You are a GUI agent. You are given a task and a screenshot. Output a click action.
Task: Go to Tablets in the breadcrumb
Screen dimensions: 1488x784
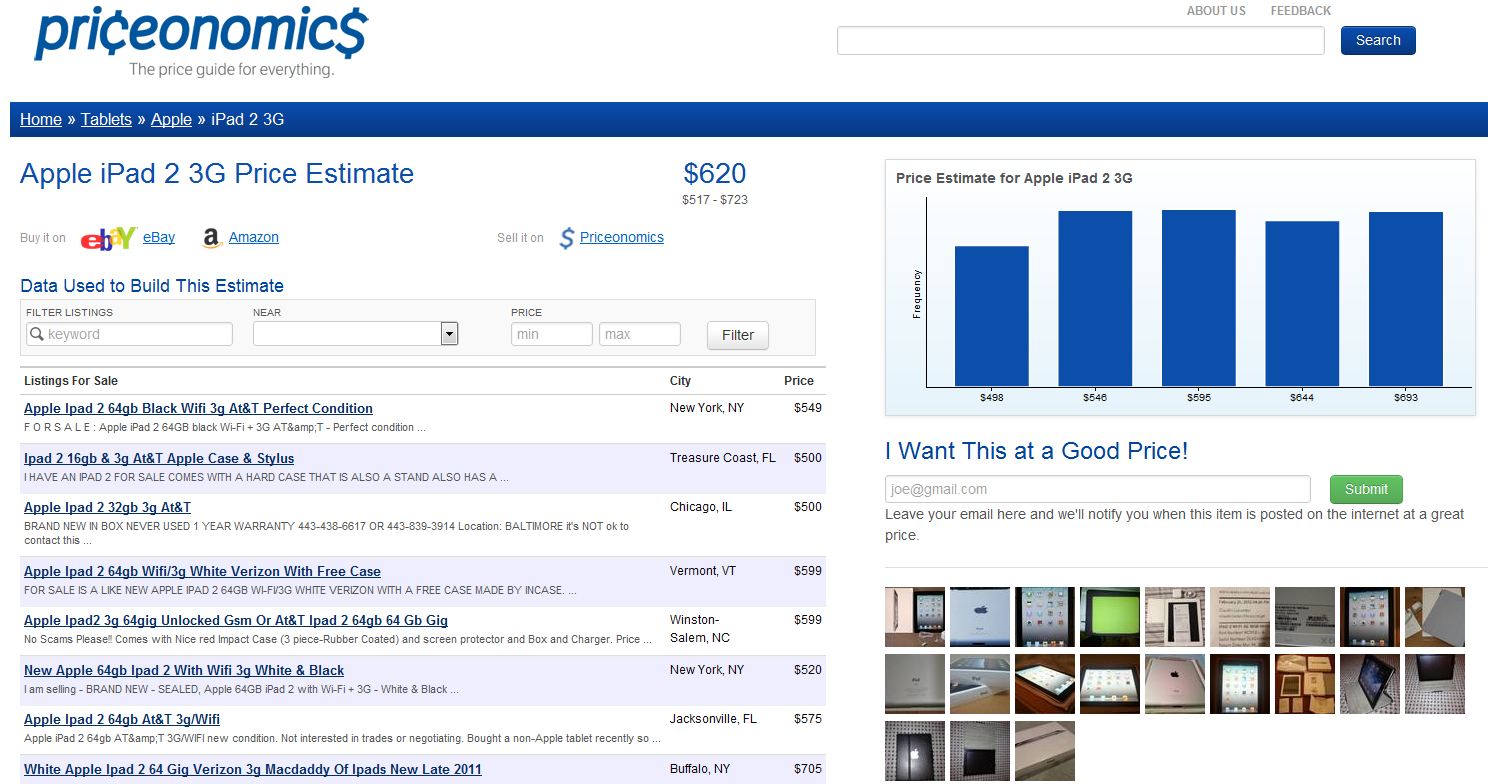(x=106, y=119)
